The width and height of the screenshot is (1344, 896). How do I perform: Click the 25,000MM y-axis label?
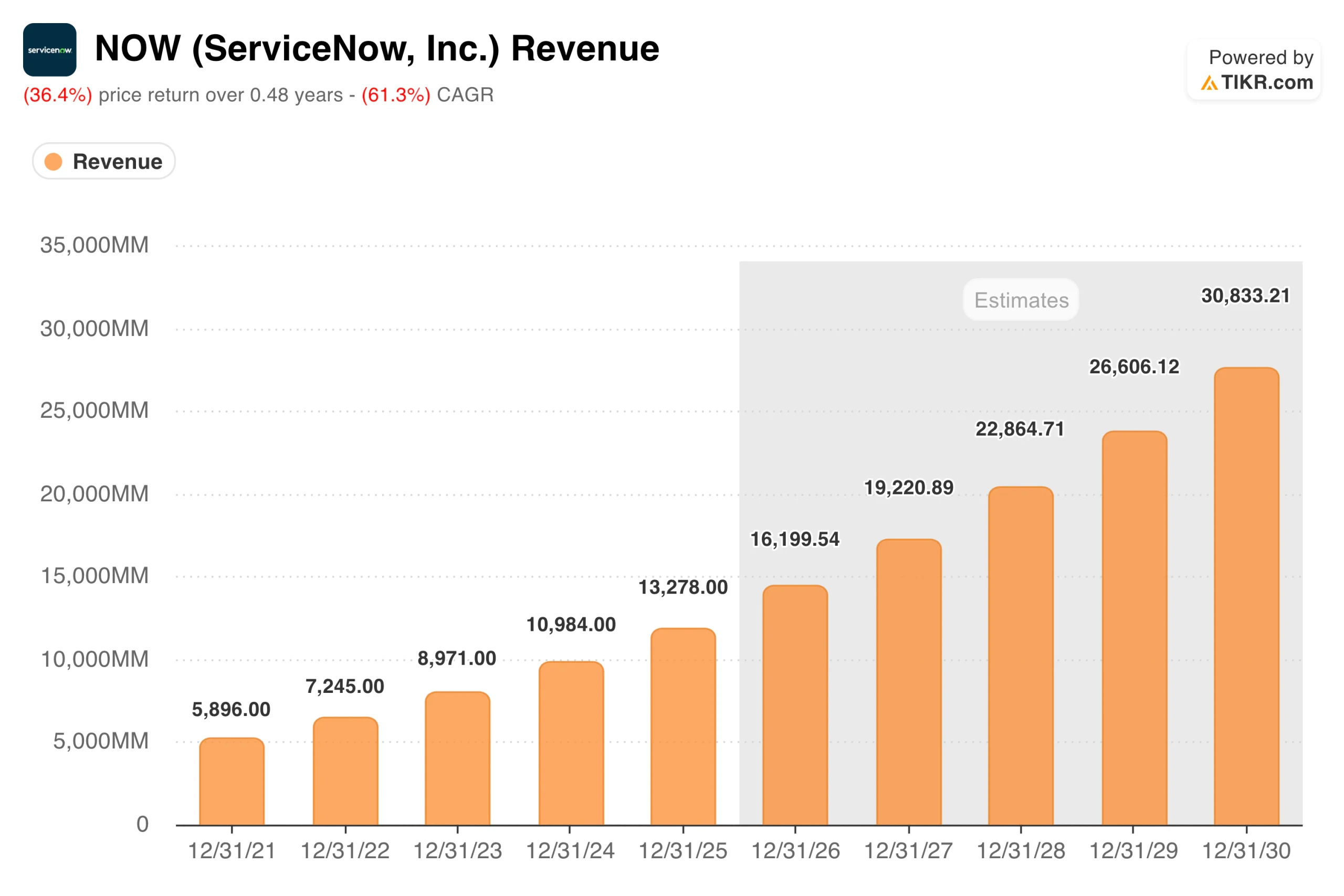pyautogui.click(x=94, y=410)
